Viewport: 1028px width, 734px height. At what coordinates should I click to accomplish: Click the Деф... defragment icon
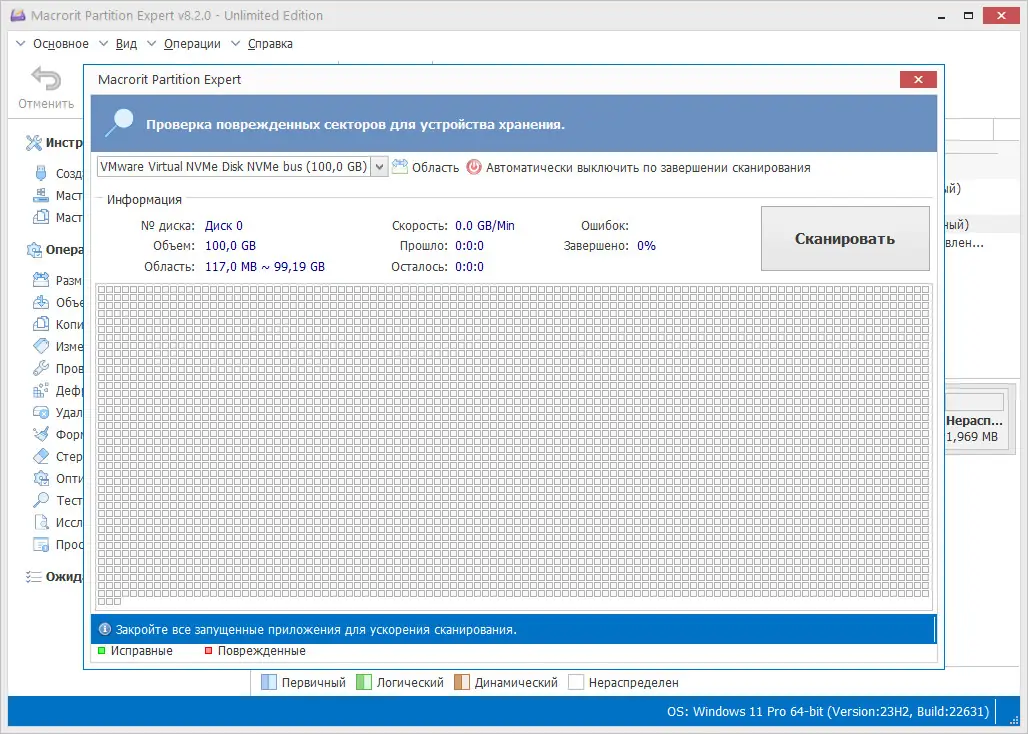point(41,391)
